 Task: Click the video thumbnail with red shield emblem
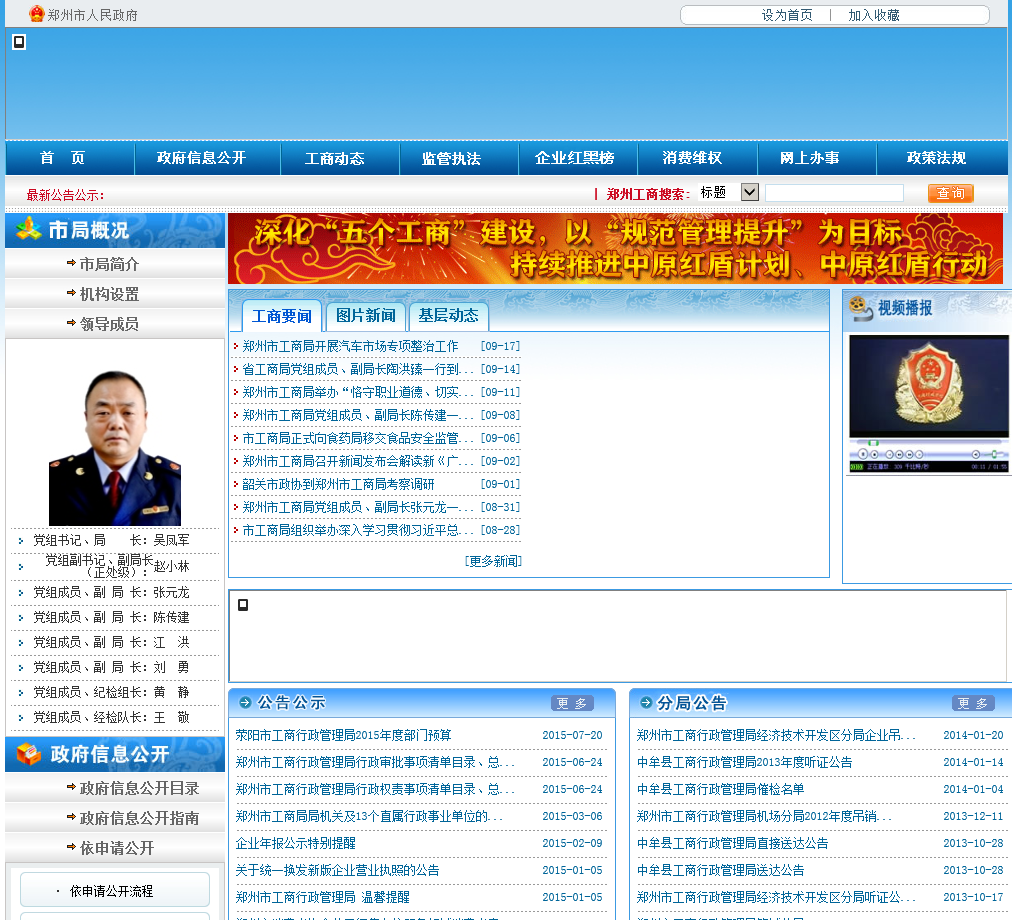(x=929, y=386)
